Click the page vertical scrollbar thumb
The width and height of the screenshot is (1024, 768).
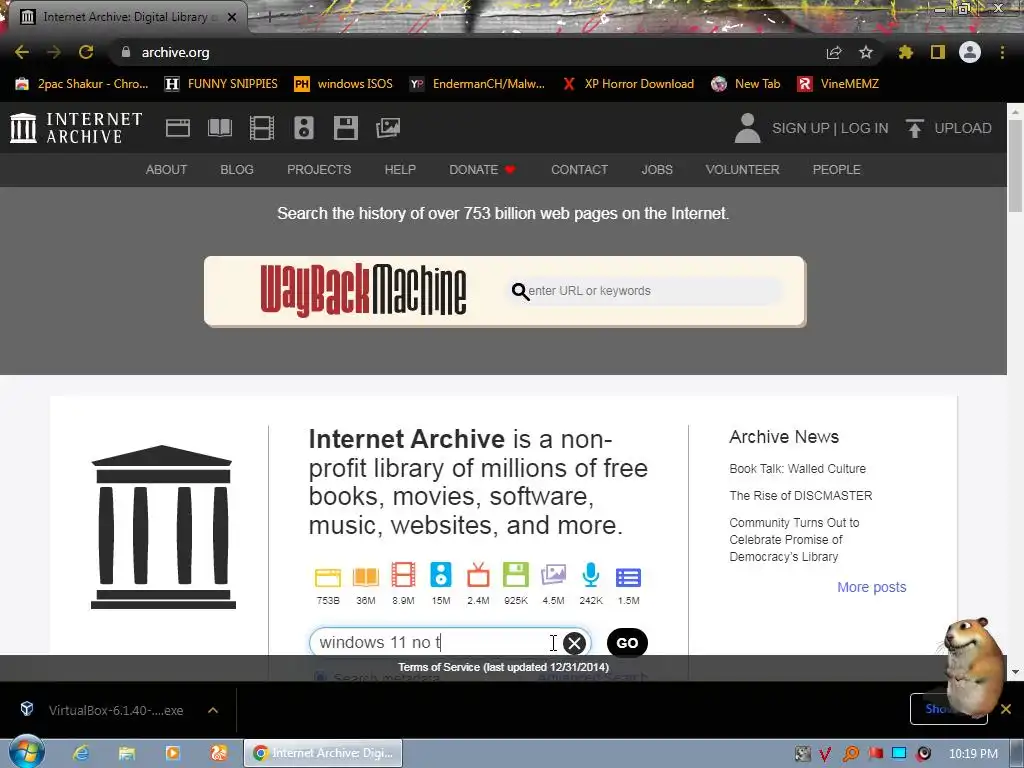point(1015,167)
